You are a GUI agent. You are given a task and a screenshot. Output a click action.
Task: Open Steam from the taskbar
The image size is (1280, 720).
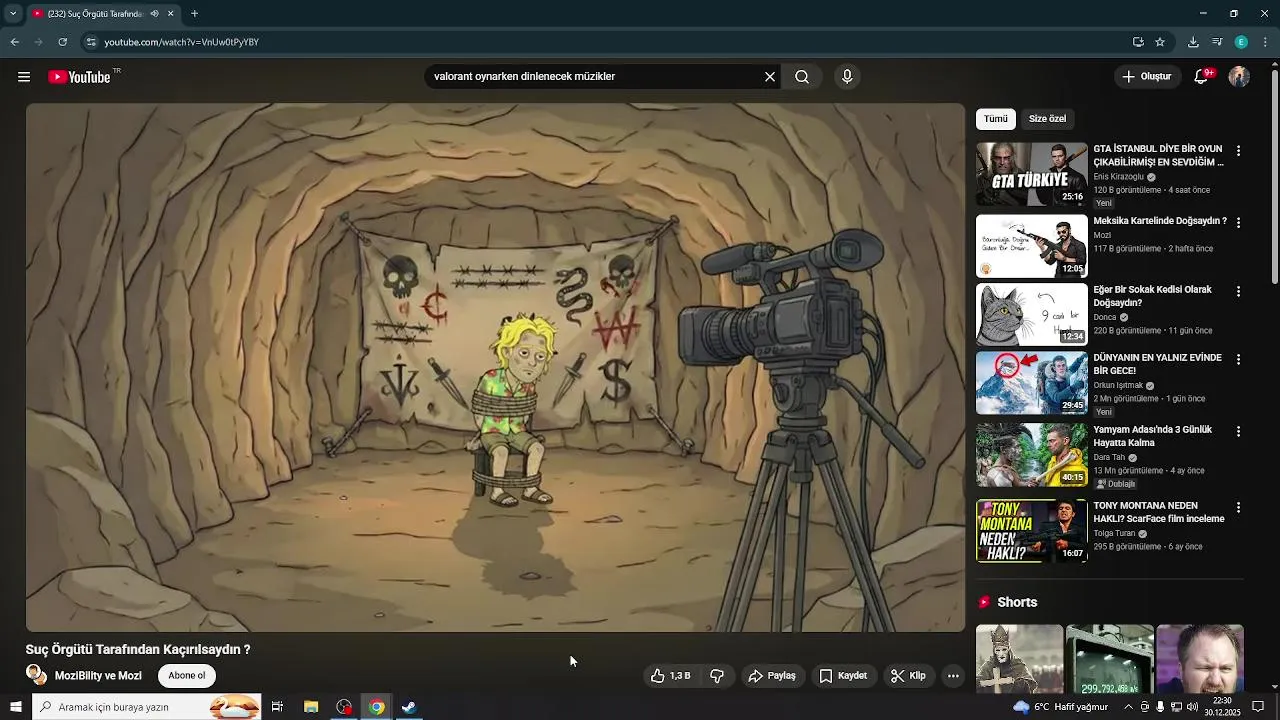click(x=409, y=707)
